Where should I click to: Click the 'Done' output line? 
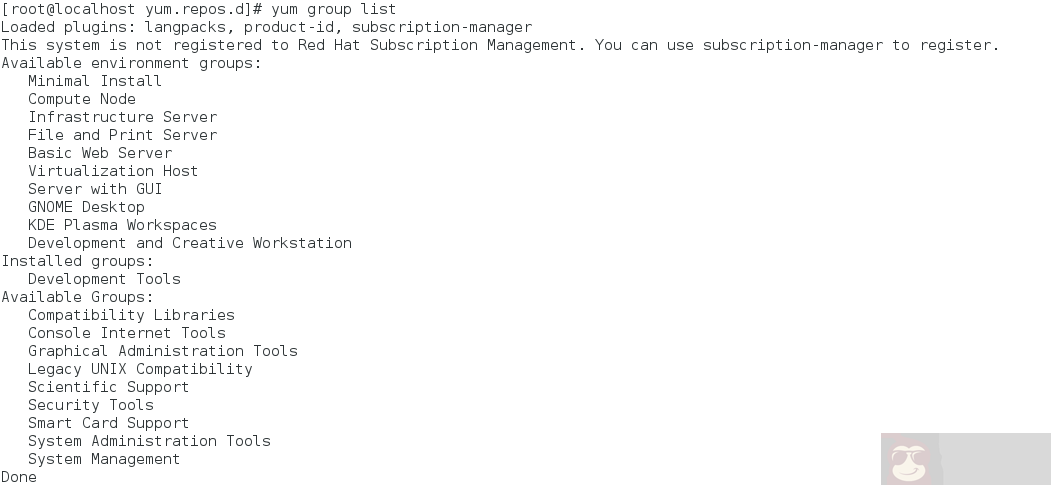pyautogui.click(x=18, y=477)
